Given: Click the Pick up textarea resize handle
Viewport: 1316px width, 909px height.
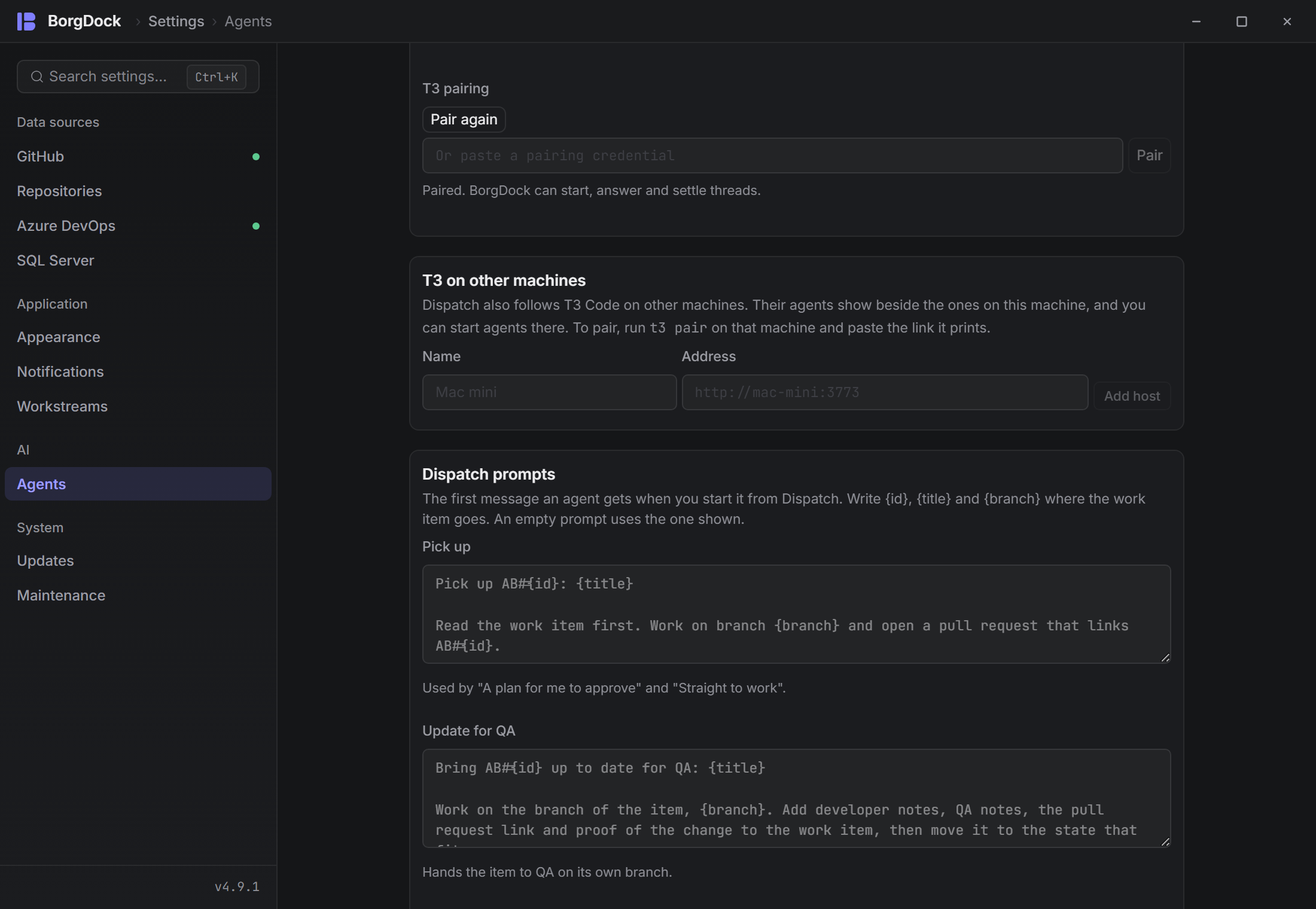Looking at the screenshot, I should tap(1165, 657).
